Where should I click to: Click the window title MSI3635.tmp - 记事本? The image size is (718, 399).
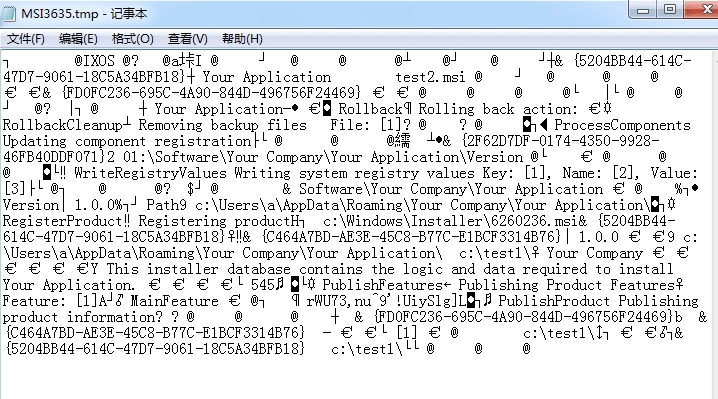[x=84, y=14]
